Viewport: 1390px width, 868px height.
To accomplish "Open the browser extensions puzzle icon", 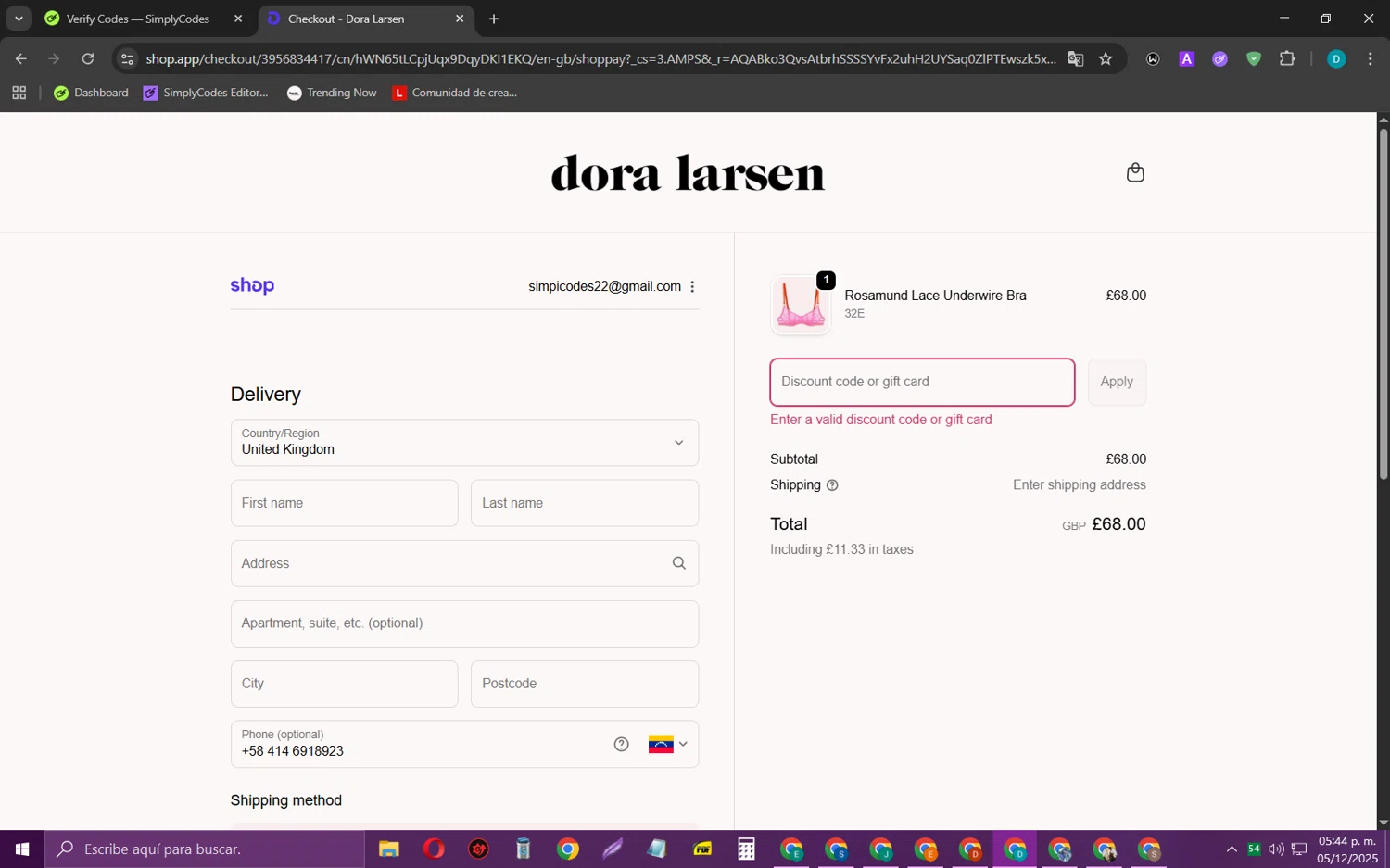I will (x=1287, y=59).
